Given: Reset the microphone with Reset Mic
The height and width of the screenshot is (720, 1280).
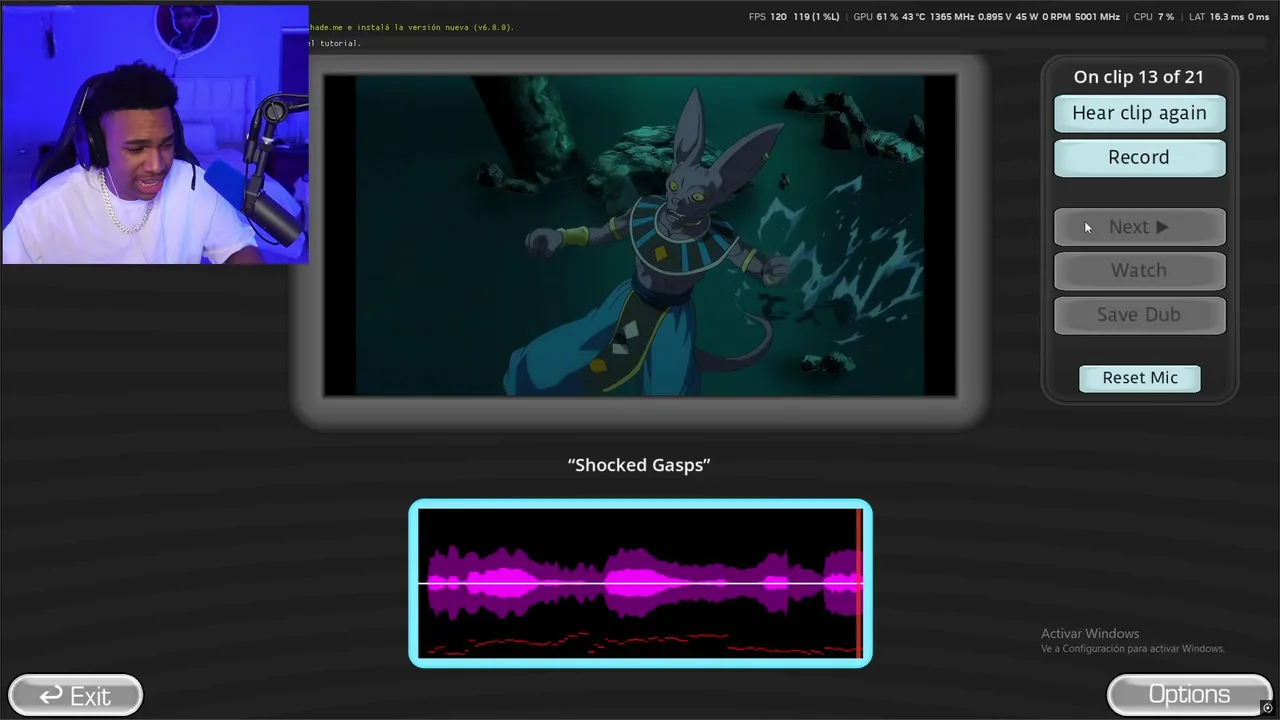Looking at the screenshot, I should pyautogui.click(x=1140, y=378).
